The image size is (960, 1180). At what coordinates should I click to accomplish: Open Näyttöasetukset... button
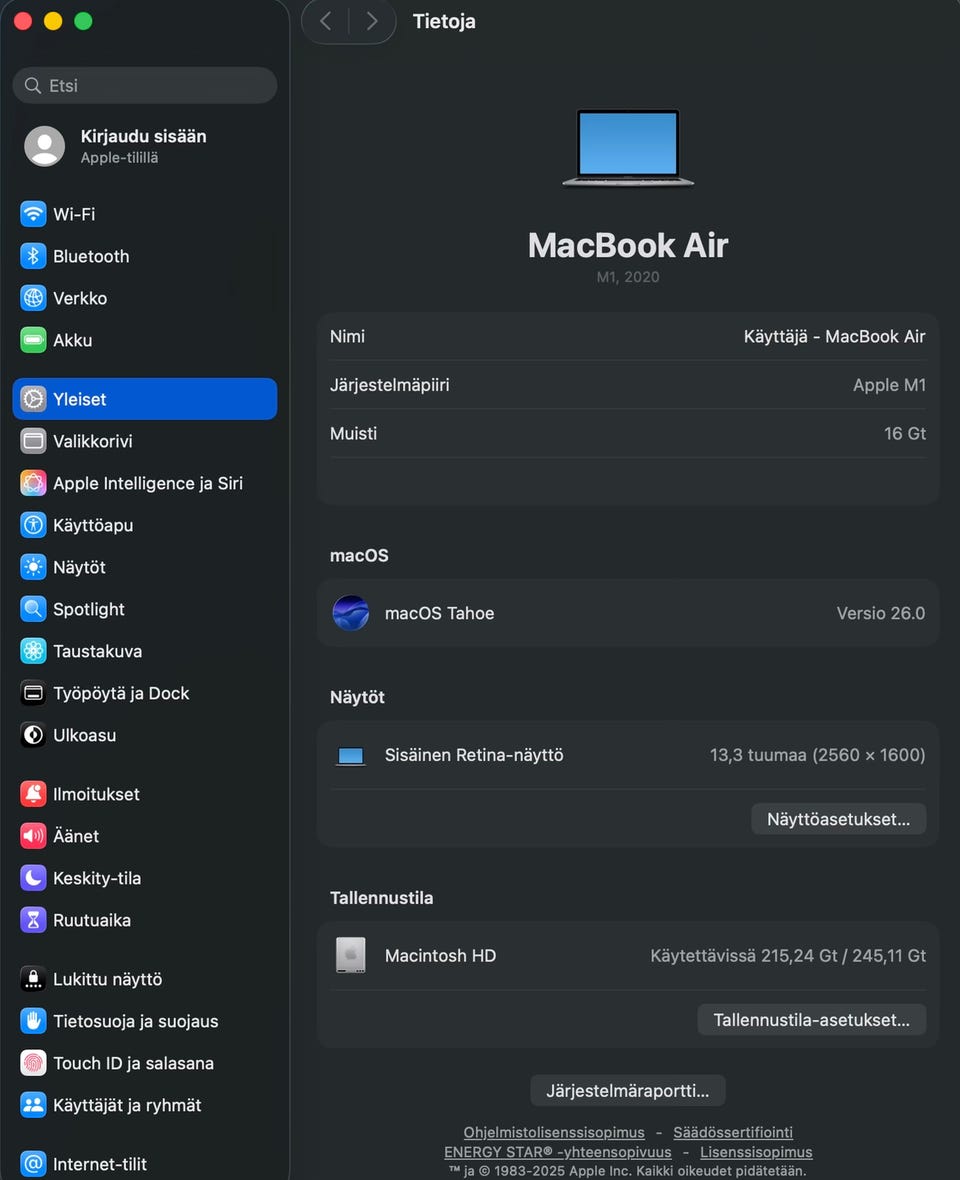coord(838,819)
